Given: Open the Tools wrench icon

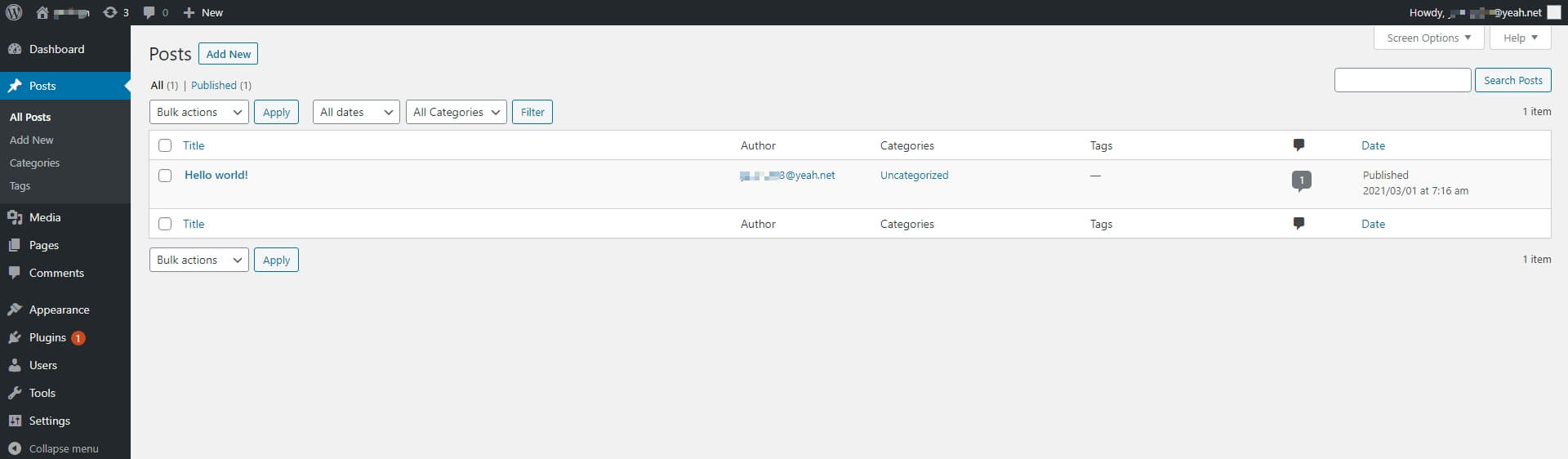Looking at the screenshot, I should (15, 393).
